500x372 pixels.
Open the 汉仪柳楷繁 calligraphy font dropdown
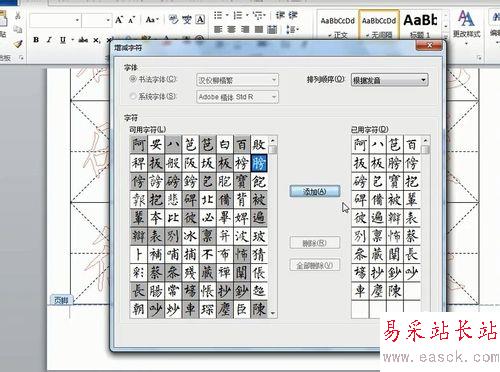237,80
